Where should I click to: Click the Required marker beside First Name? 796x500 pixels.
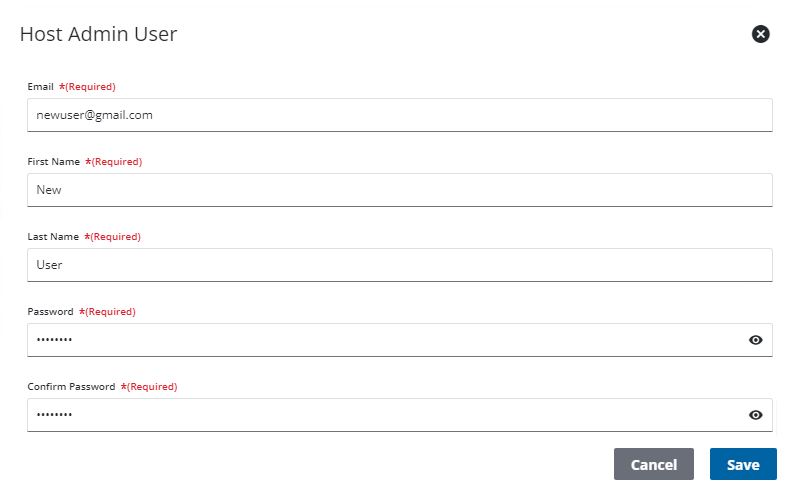coord(114,162)
